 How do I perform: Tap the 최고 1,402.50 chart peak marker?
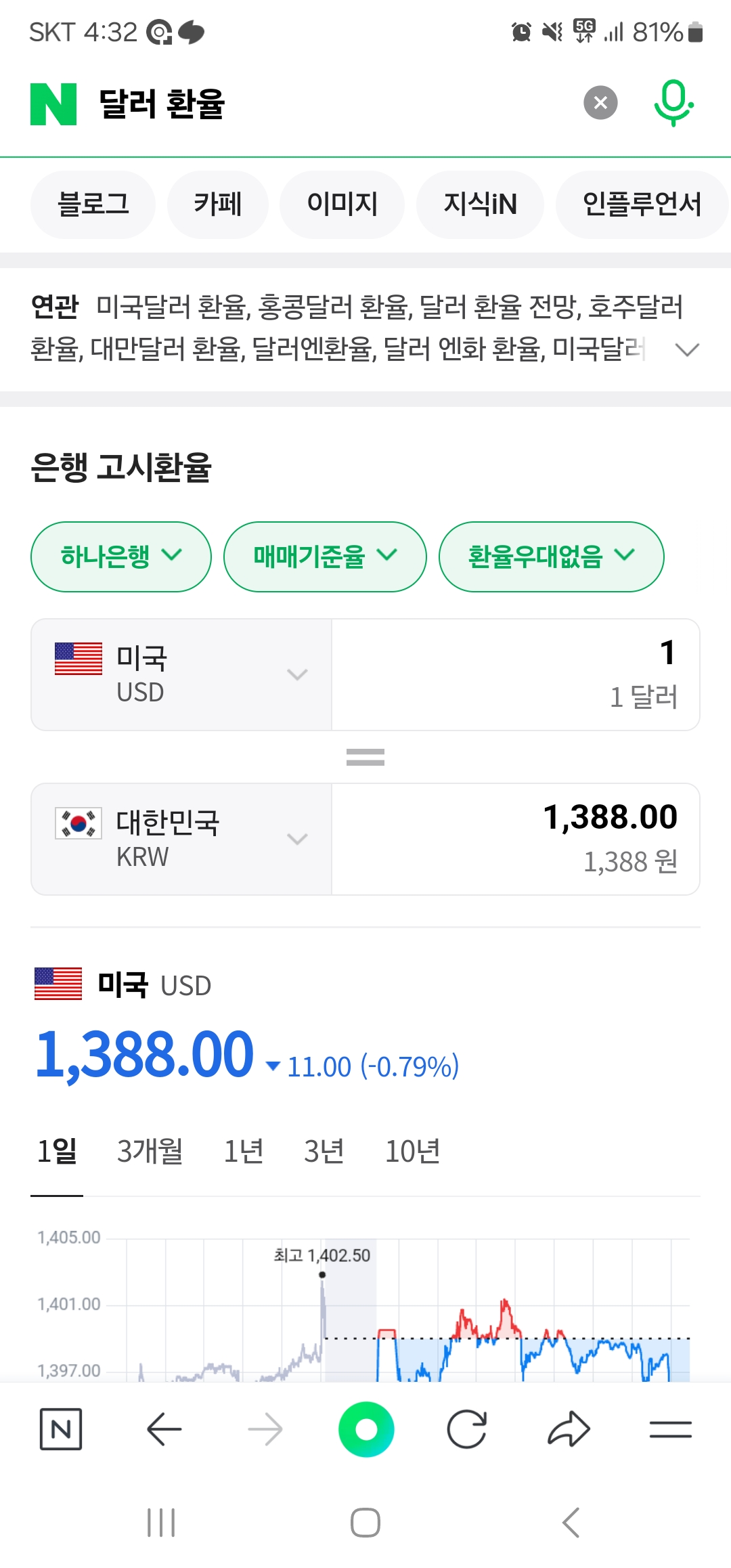click(x=322, y=1274)
